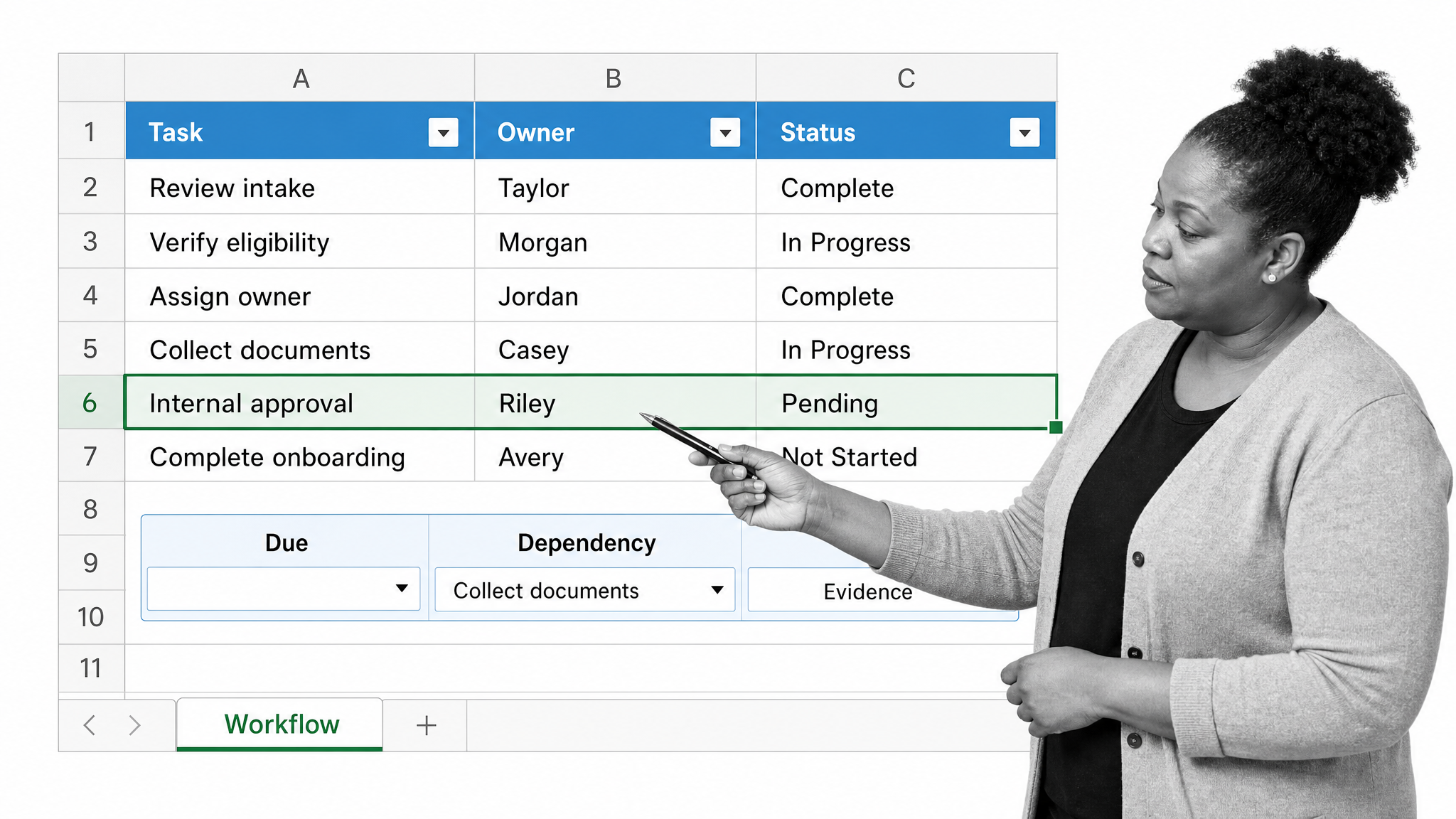Select the Not Started status cell
Viewport: 1456px width, 819px height.
(906, 456)
